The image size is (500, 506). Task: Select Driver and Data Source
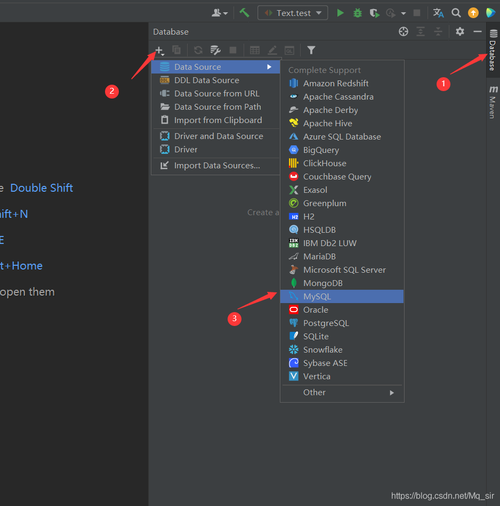215,136
